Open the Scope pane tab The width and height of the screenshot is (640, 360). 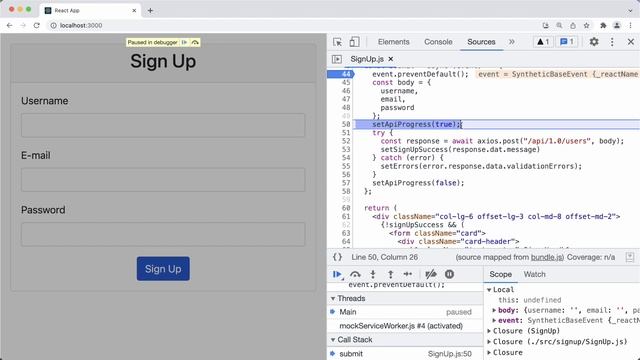tap(500, 274)
